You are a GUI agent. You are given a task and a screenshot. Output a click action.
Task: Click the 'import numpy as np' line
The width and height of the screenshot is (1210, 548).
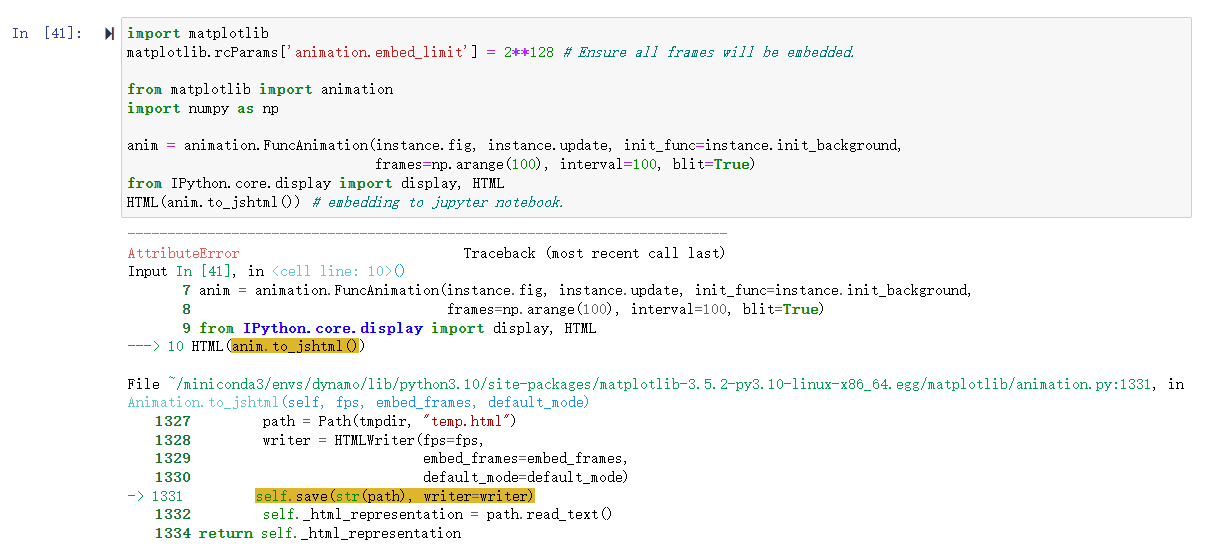[203, 108]
